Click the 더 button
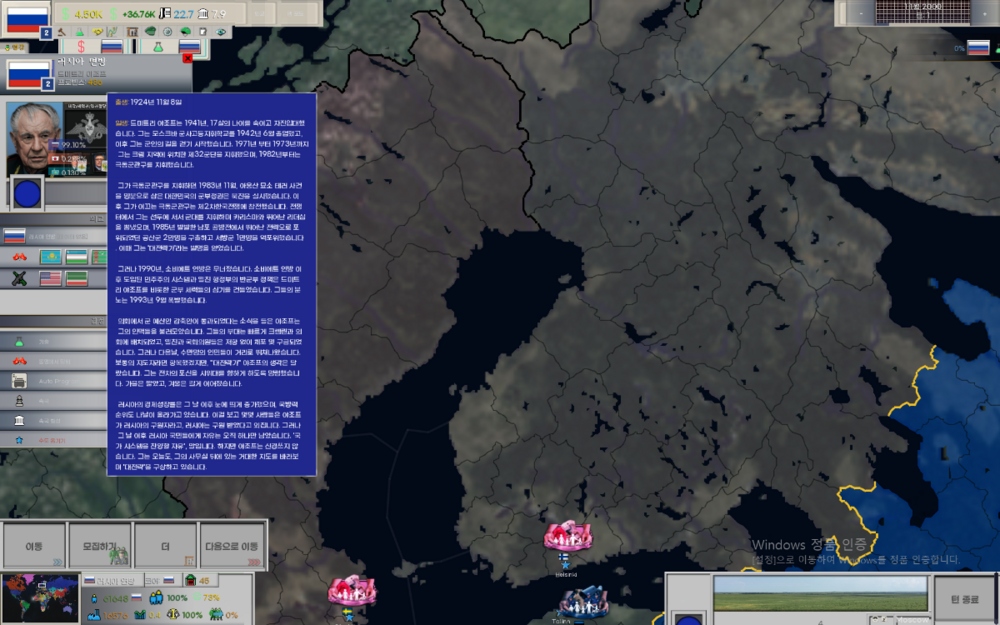Screen dimensions: 1000x625 [x=166, y=546]
